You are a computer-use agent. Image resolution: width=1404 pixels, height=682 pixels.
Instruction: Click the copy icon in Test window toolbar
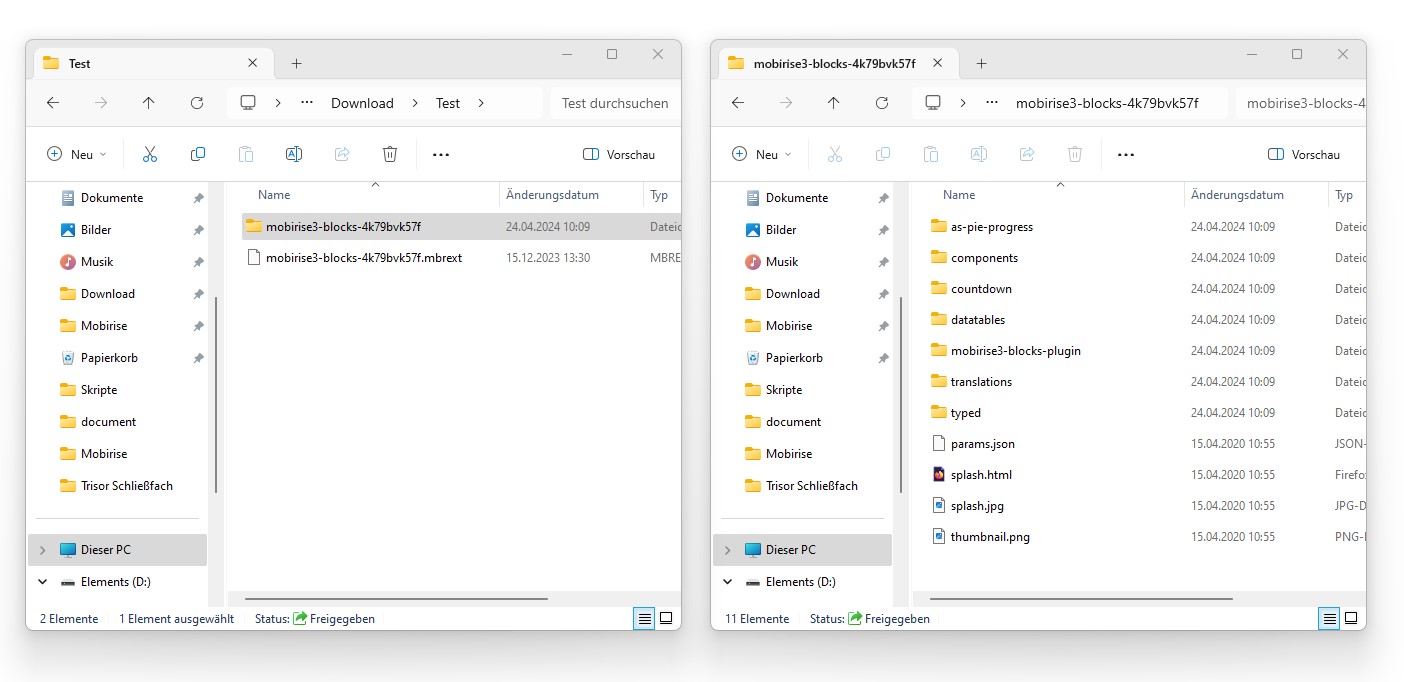tap(198, 154)
